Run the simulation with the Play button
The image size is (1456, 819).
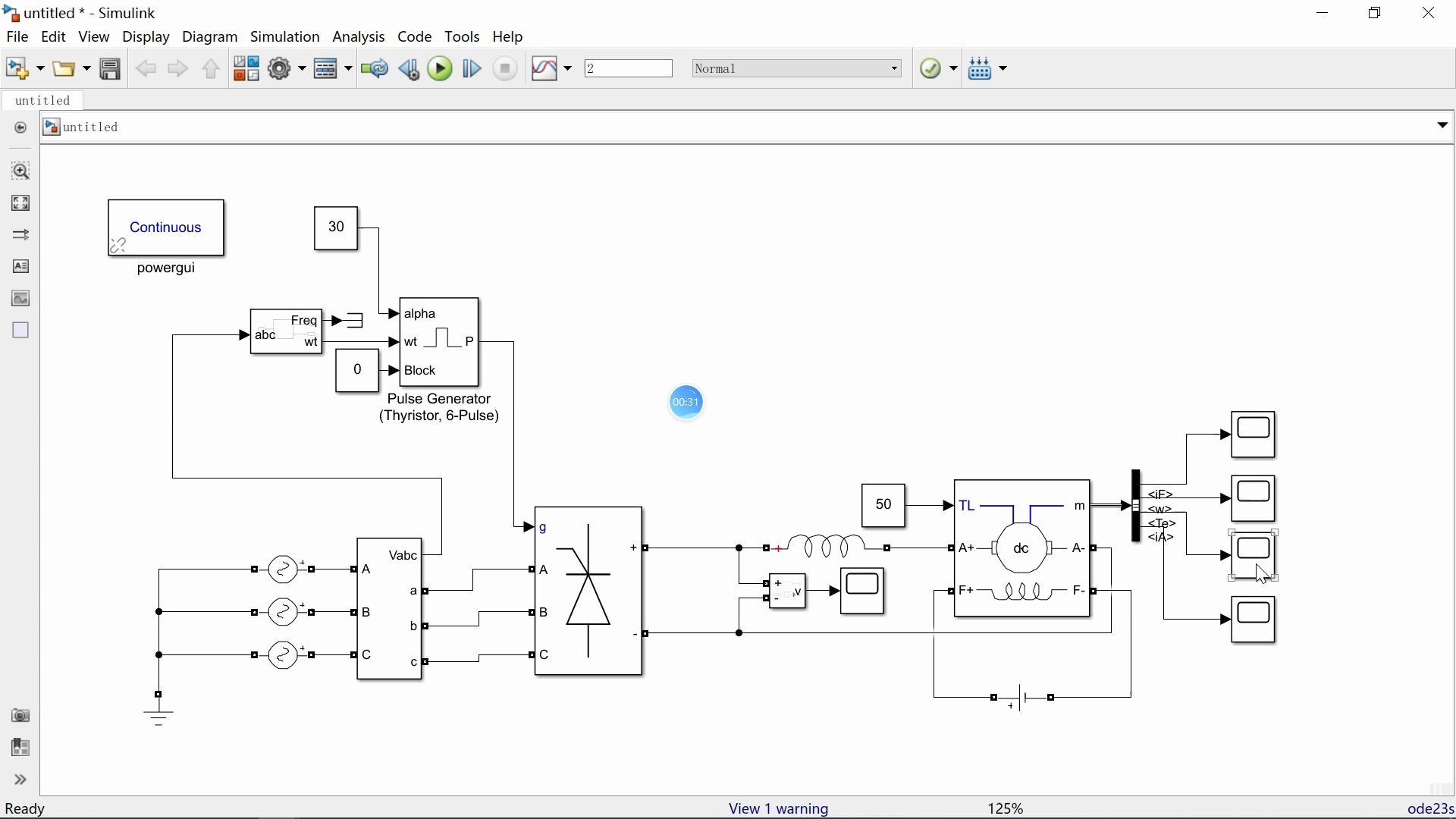click(x=441, y=69)
